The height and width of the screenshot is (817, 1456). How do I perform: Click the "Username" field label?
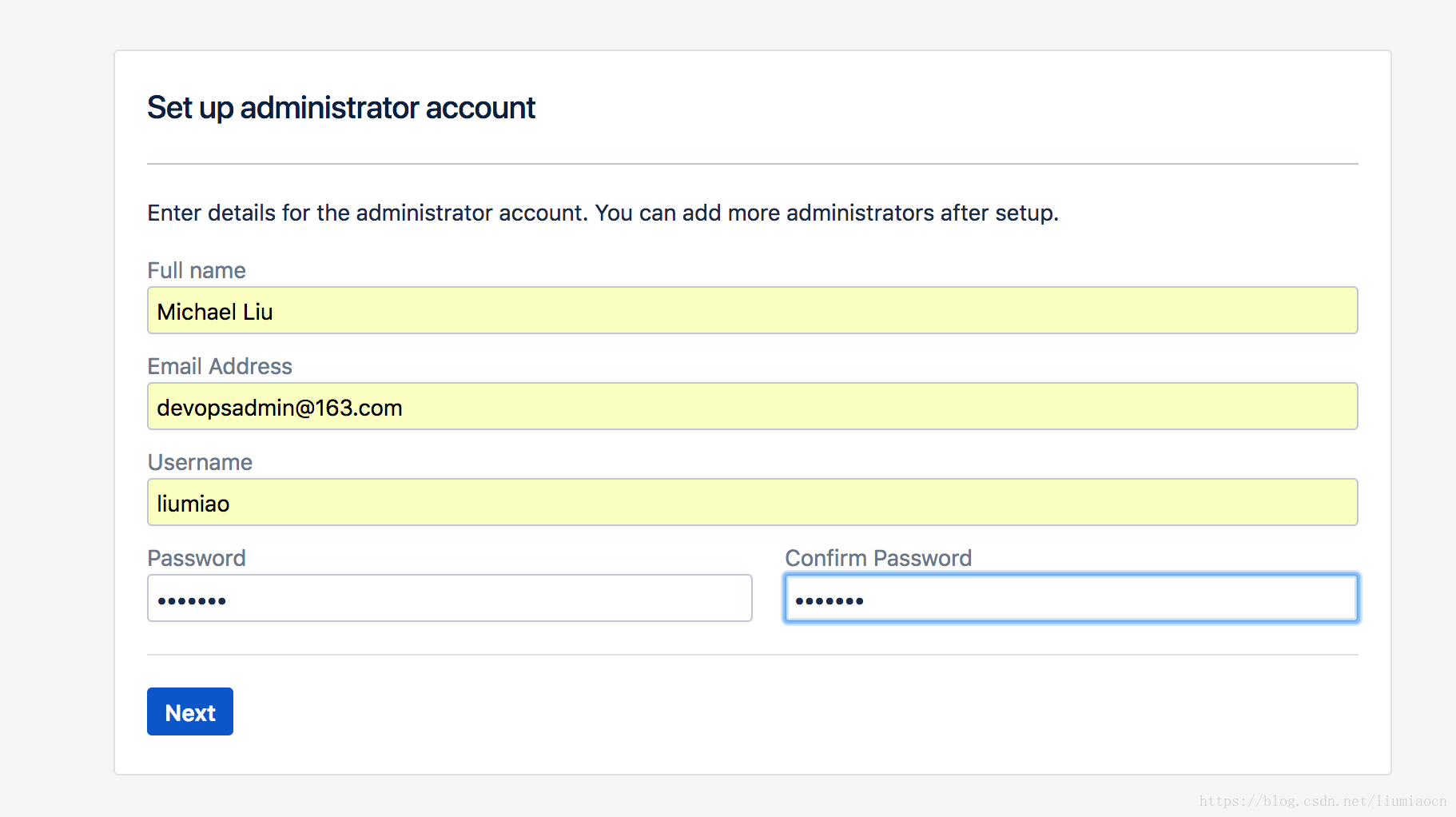pos(200,462)
